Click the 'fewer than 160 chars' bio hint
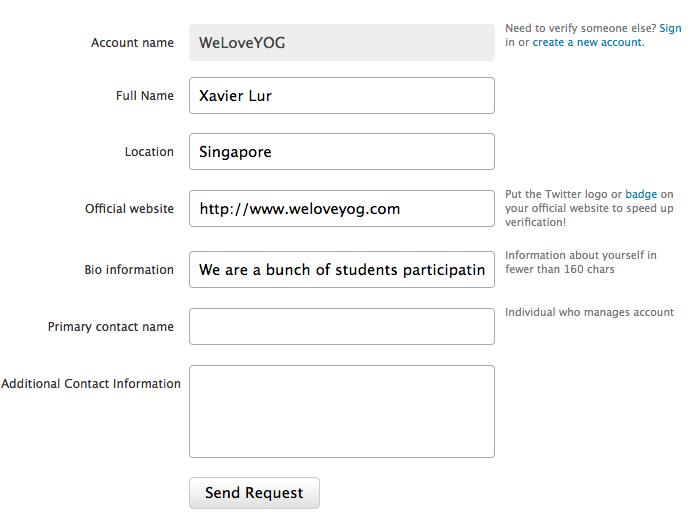The height and width of the screenshot is (524, 690). pyautogui.click(x=559, y=270)
